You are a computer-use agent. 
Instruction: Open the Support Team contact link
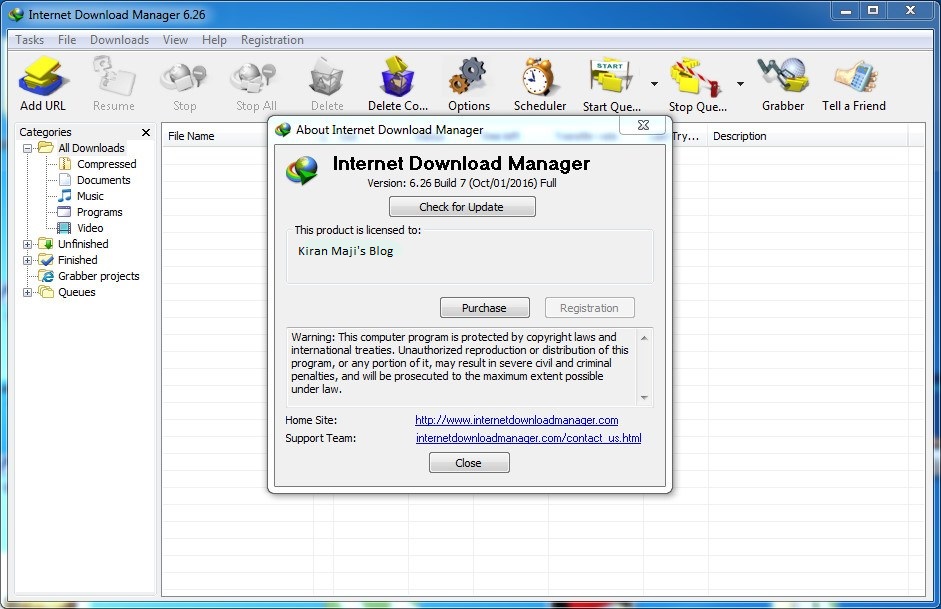point(529,438)
